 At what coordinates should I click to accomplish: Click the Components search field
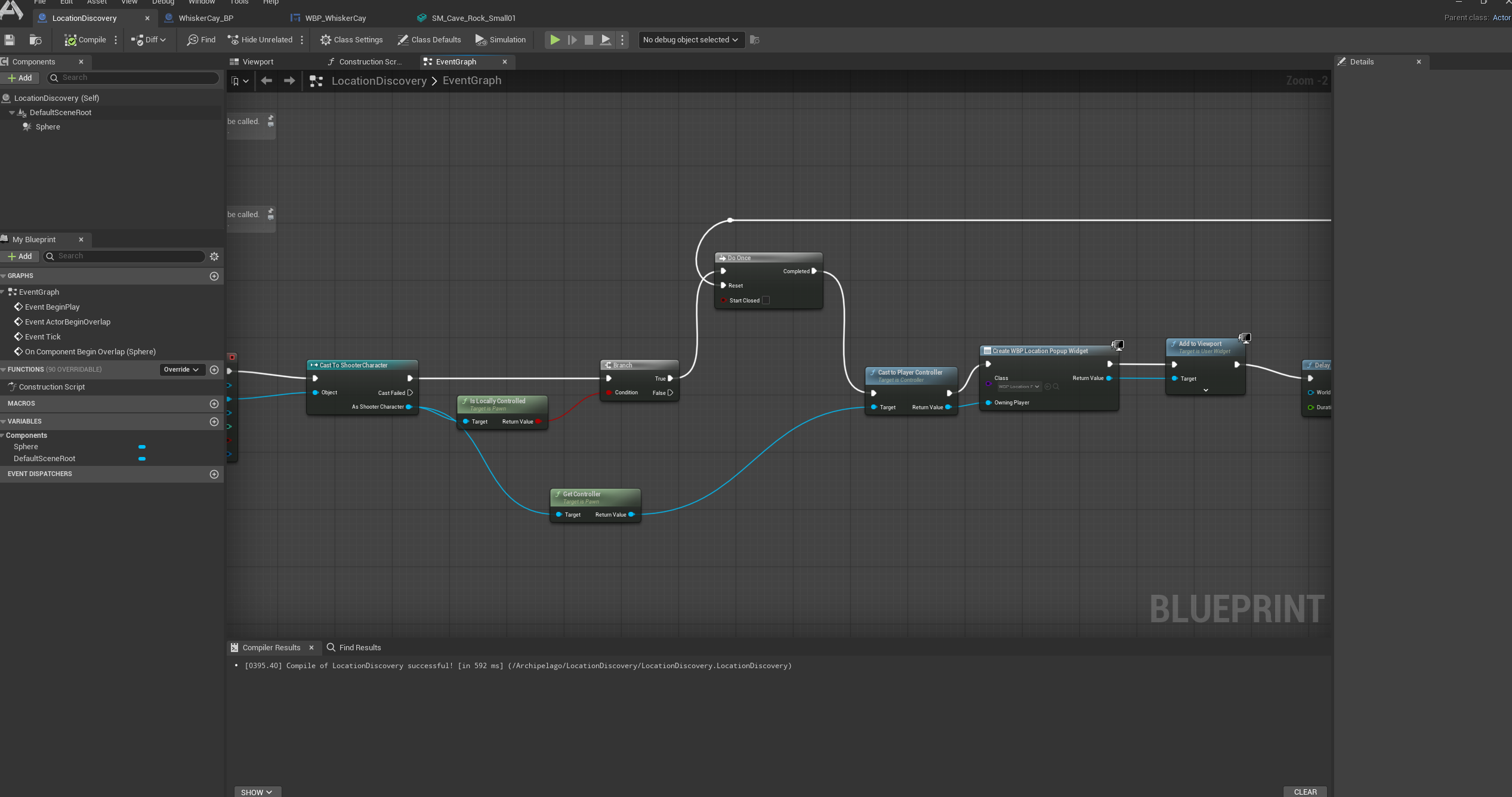pyautogui.click(x=133, y=78)
